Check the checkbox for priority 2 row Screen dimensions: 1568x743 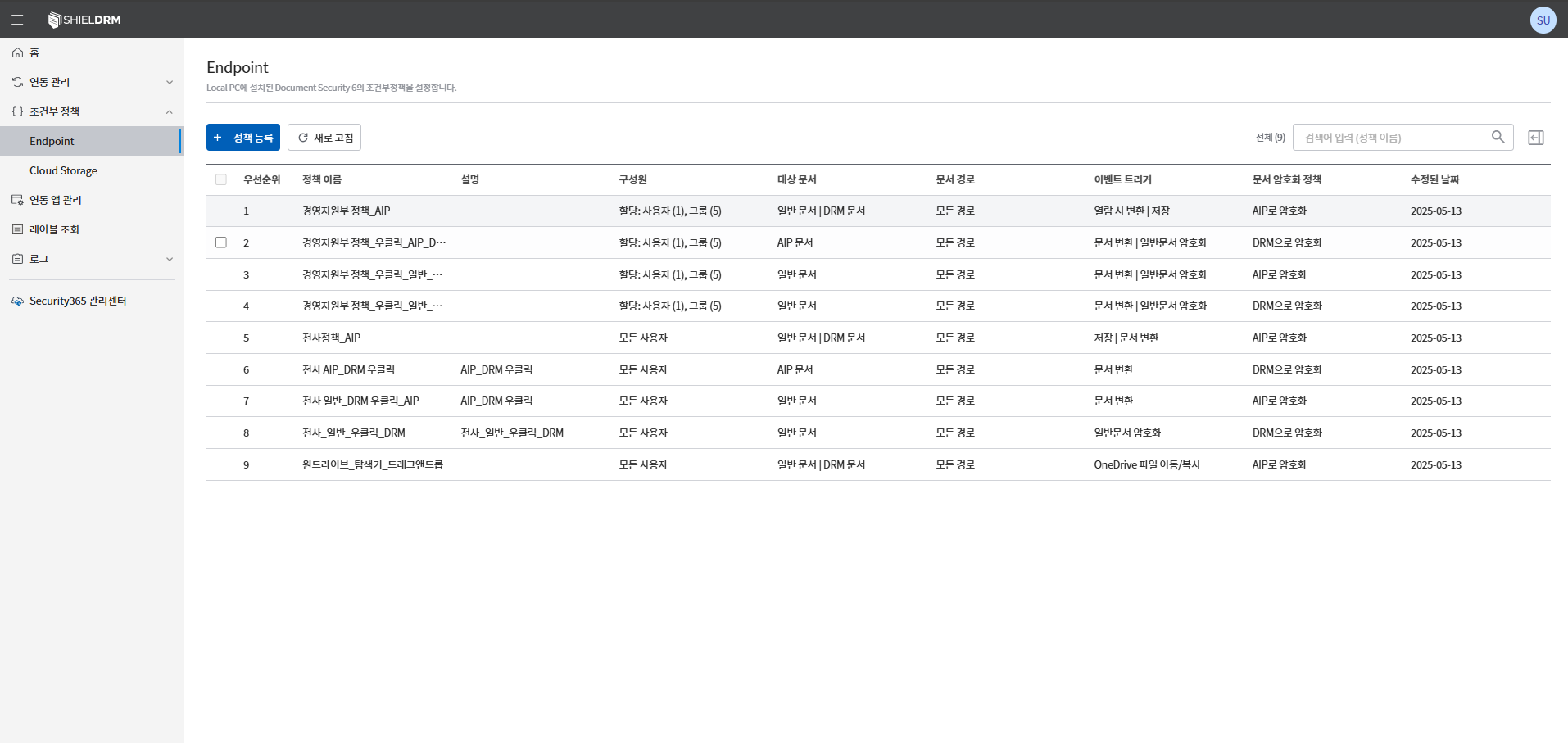click(x=221, y=242)
